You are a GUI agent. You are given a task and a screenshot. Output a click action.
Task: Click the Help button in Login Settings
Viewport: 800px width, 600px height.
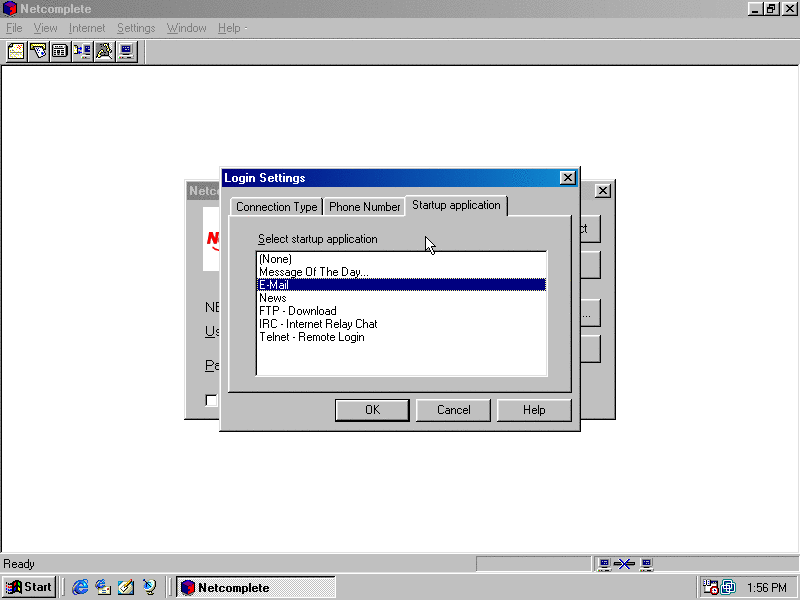coord(534,410)
